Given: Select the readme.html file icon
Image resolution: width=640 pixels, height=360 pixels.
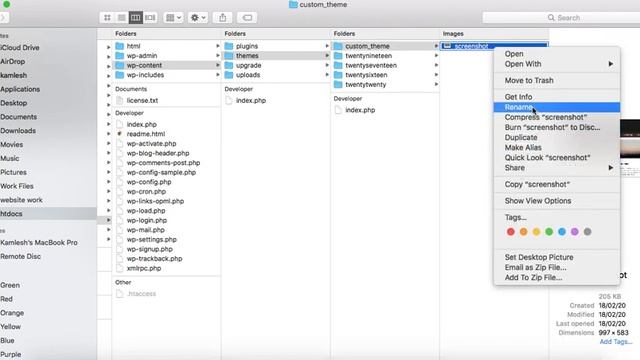Looking at the screenshot, I should point(120,134).
